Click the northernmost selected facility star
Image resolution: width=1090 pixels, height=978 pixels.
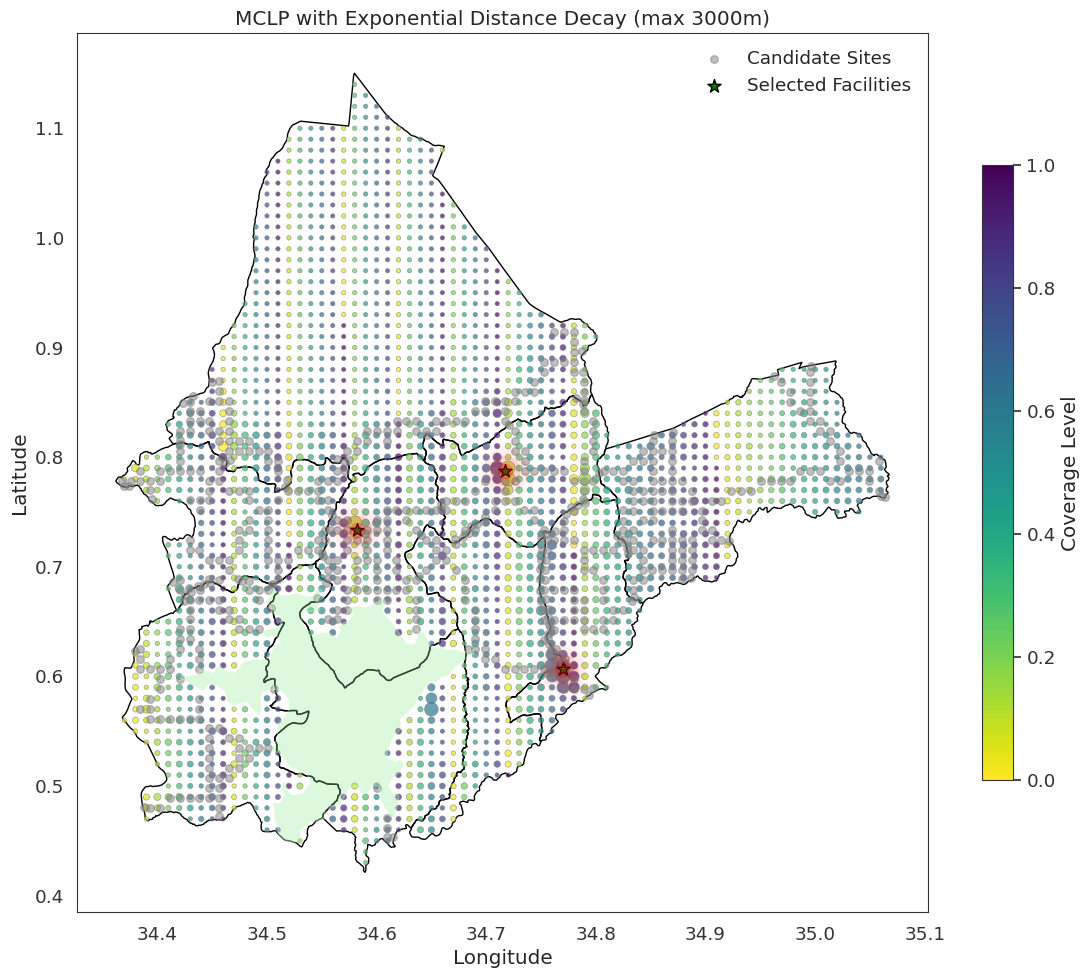(x=505, y=471)
